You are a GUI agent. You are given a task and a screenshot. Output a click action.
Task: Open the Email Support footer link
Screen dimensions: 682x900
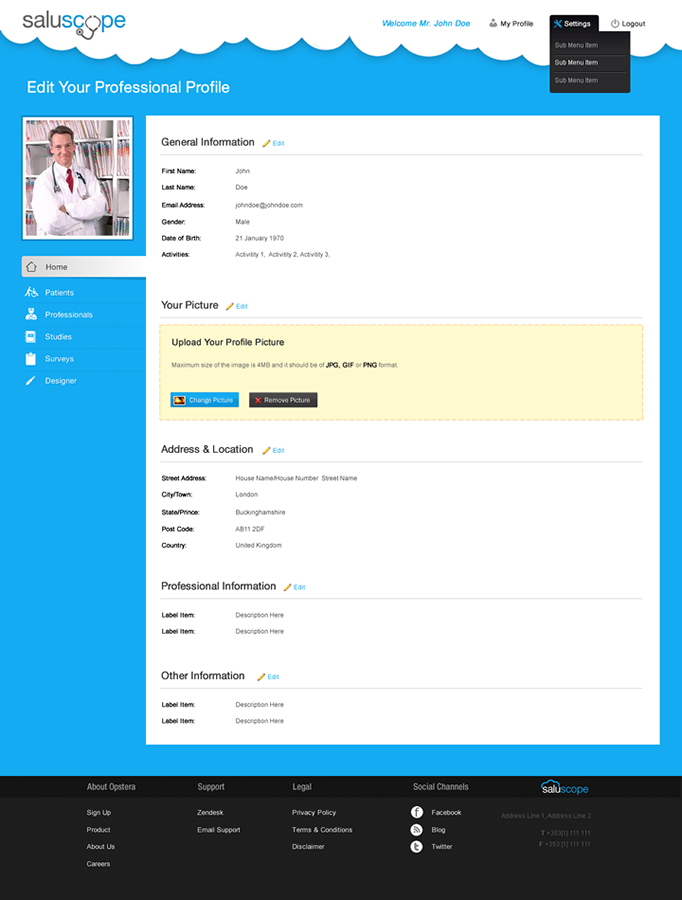pyautogui.click(x=219, y=829)
